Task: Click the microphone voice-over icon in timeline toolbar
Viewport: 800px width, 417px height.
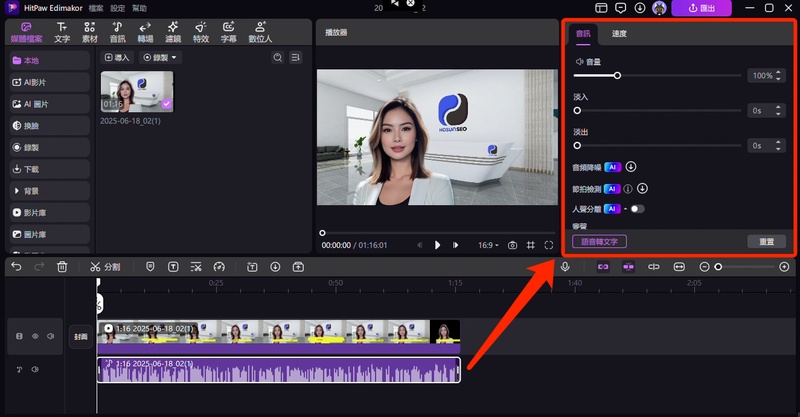Action: pos(565,267)
